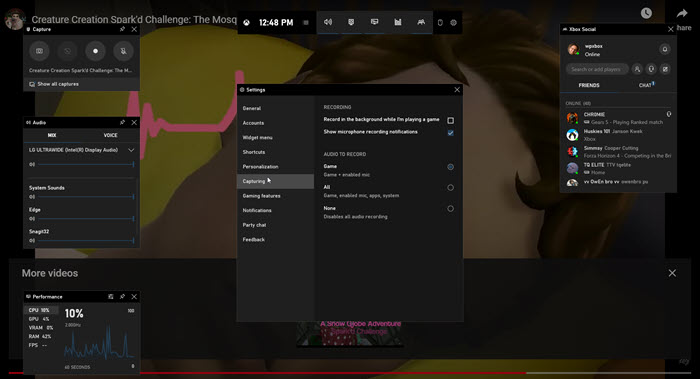Open Settings gear on Game Bar
The height and width of the screenshot is (379, 700).
(454, 22)
